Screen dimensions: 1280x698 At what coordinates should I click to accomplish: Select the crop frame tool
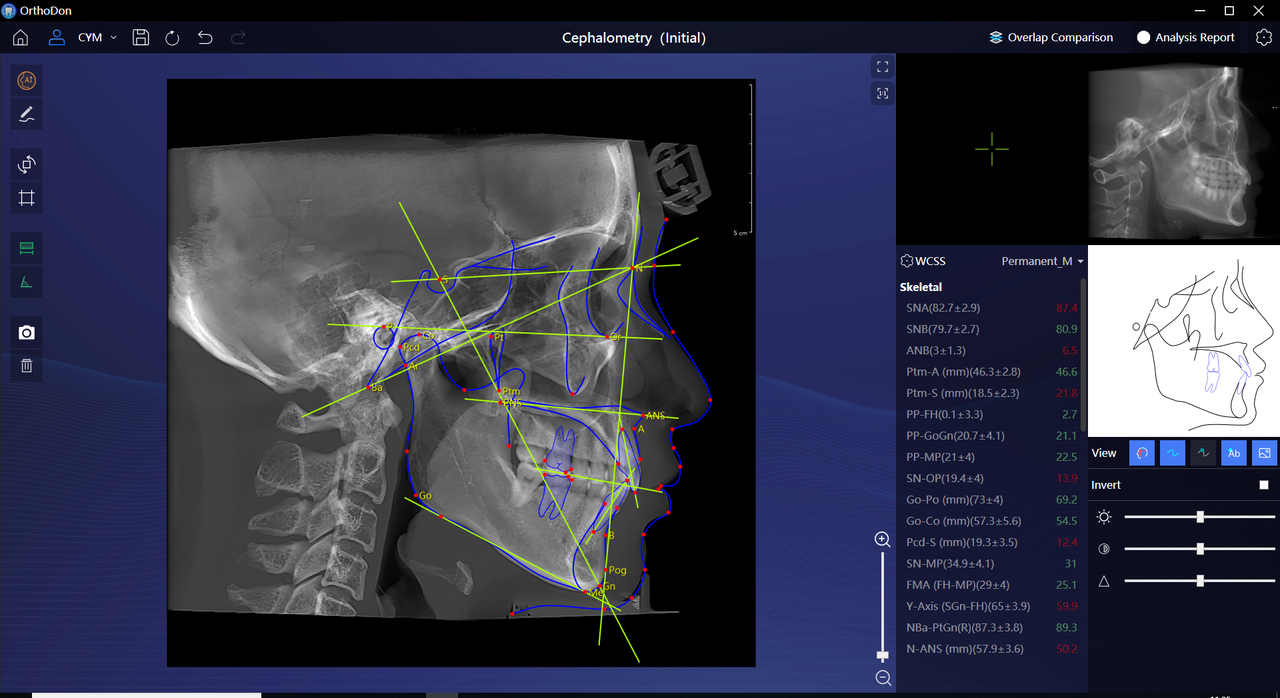tap(27, 198)
